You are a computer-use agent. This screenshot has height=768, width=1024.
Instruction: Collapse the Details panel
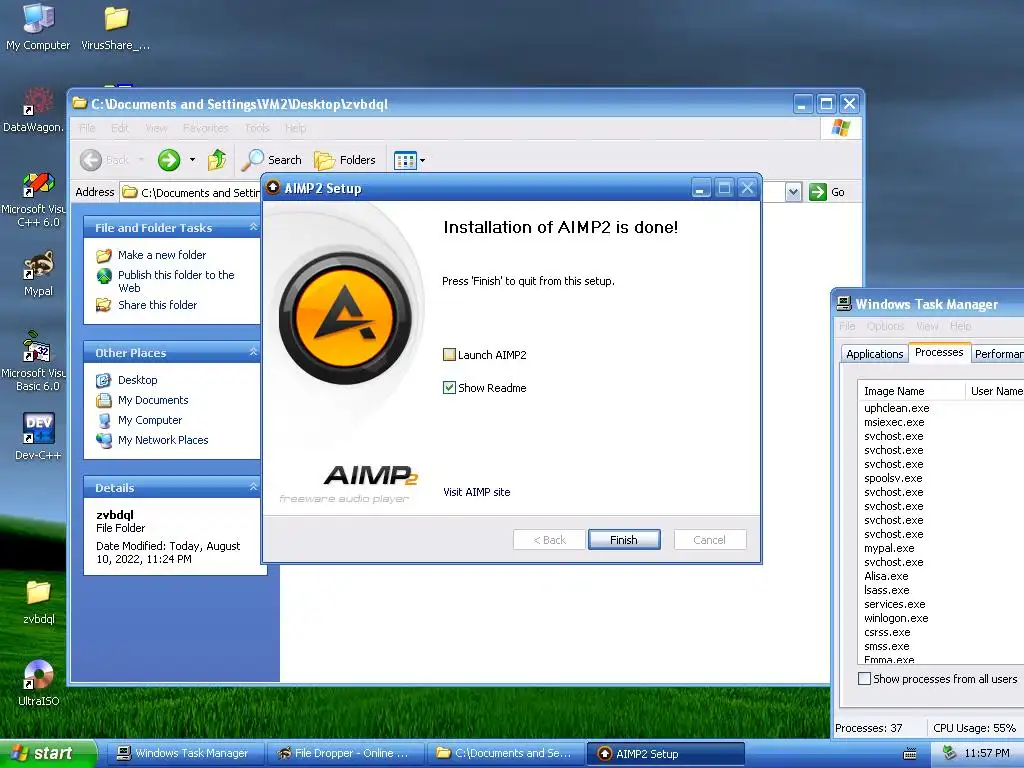pyautogui.click(x=253, y=487)
